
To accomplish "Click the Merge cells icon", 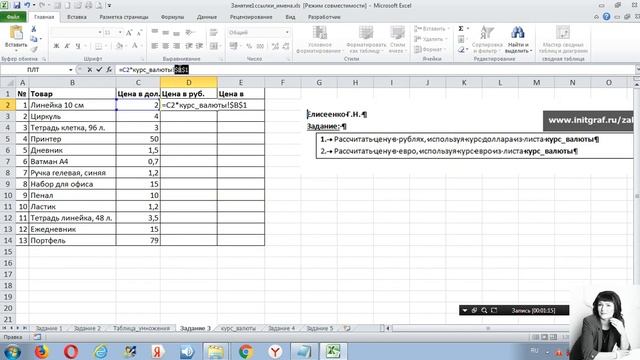I will coord(214,46).
